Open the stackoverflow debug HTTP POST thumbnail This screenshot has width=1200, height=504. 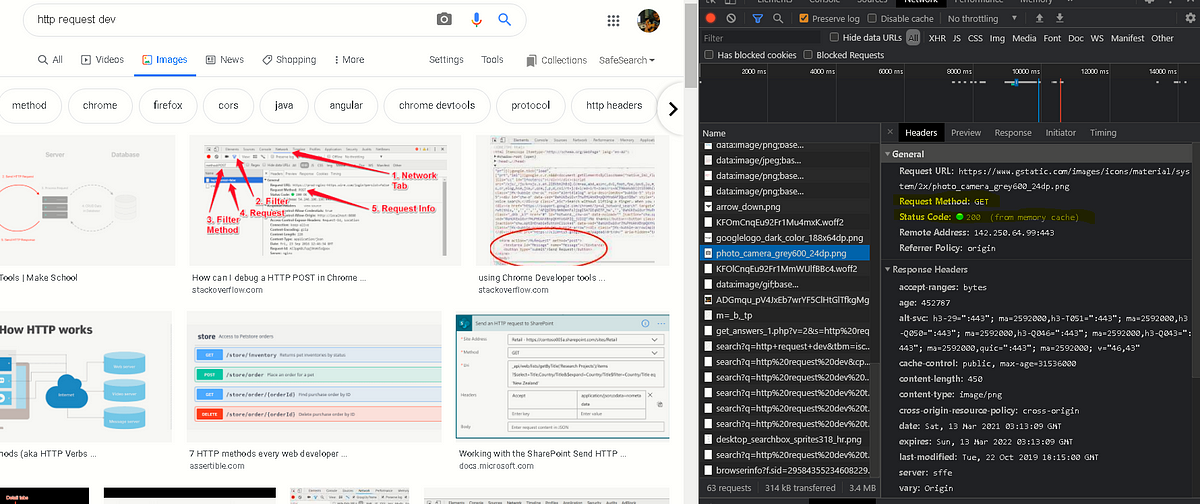click(x=324, y=198)
